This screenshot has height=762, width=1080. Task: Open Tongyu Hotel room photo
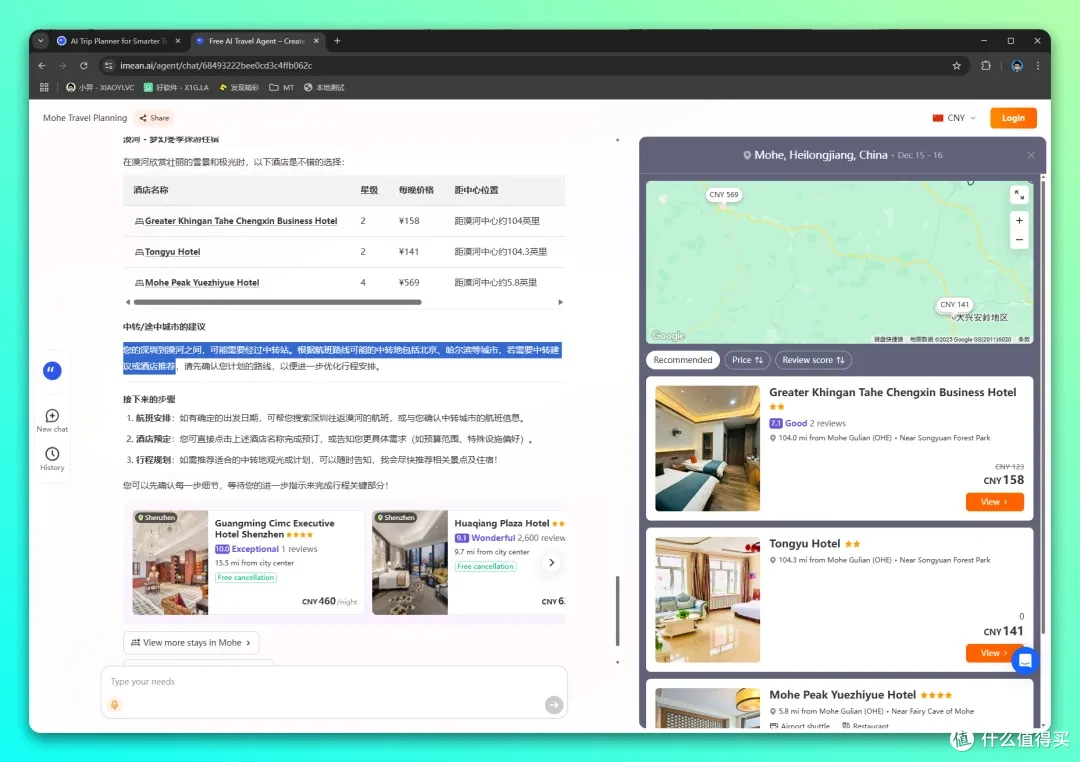(x=707, y=599)
